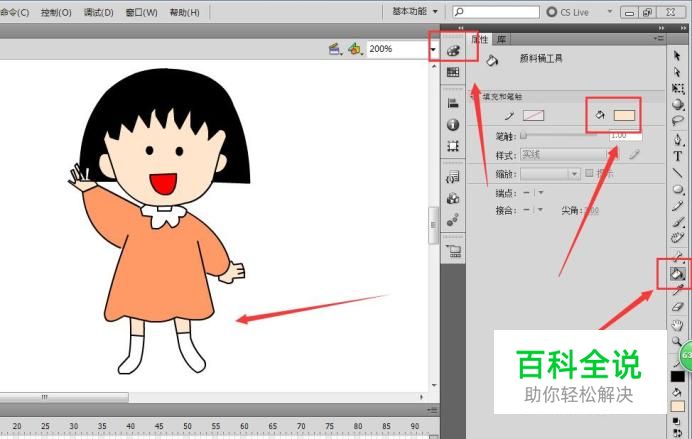Image resolution: width=692 pixels, height=439 pixels.
Task: Click the Edit Symbols icon
Action: pos(354,49)
